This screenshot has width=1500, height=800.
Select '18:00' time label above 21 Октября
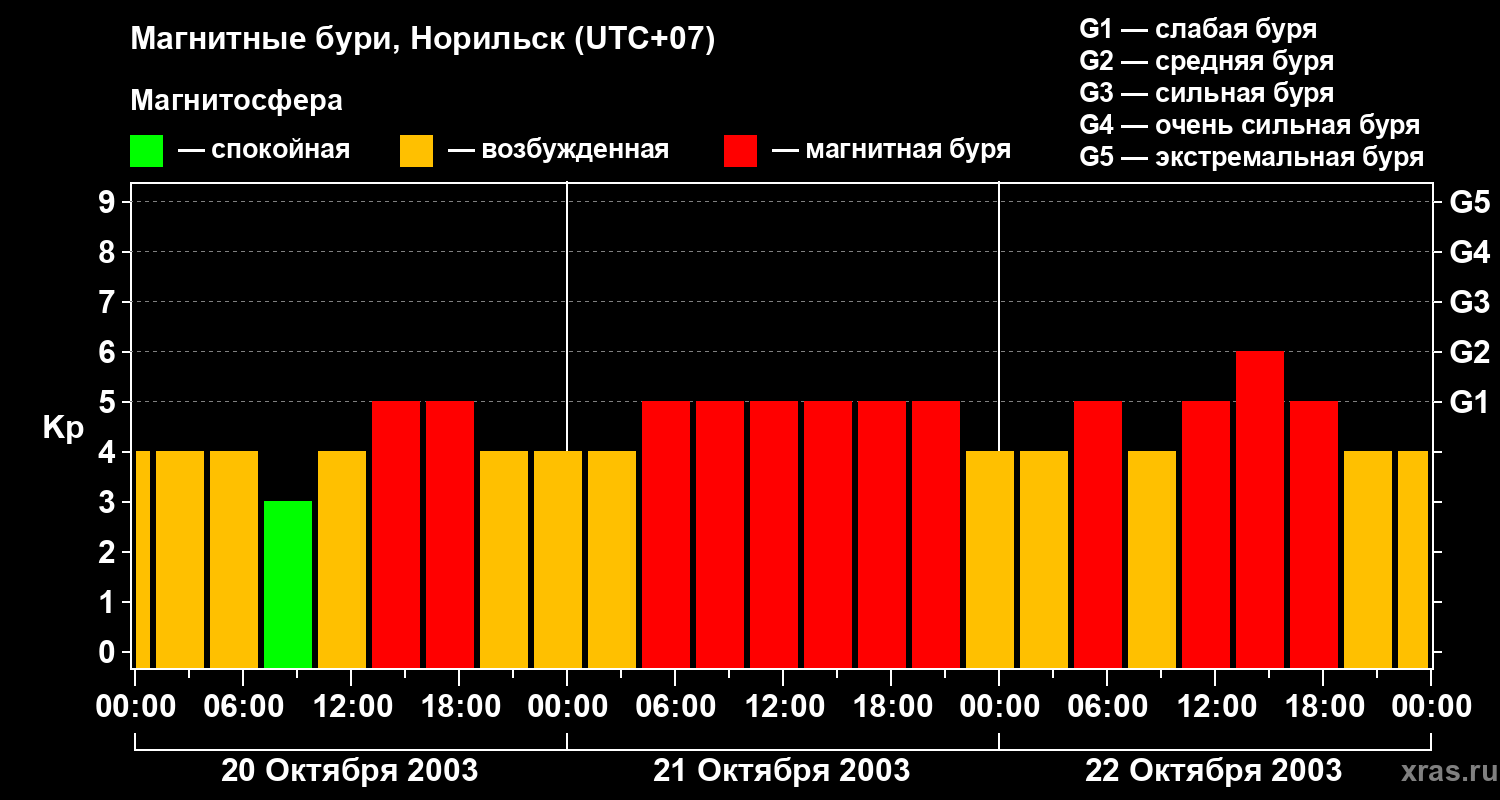(891, 706)
